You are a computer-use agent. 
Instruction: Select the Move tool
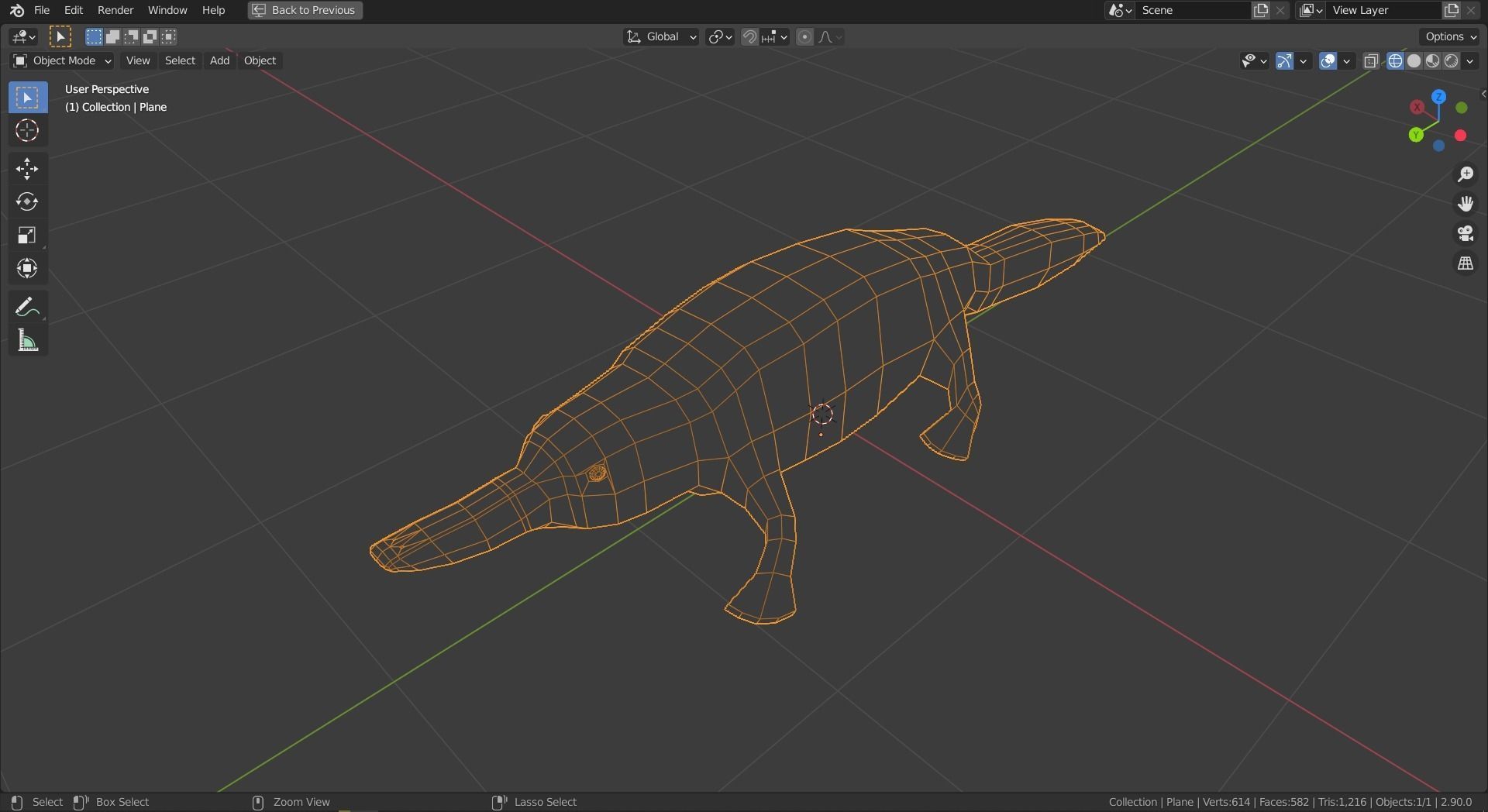click(x=28, y=169)
